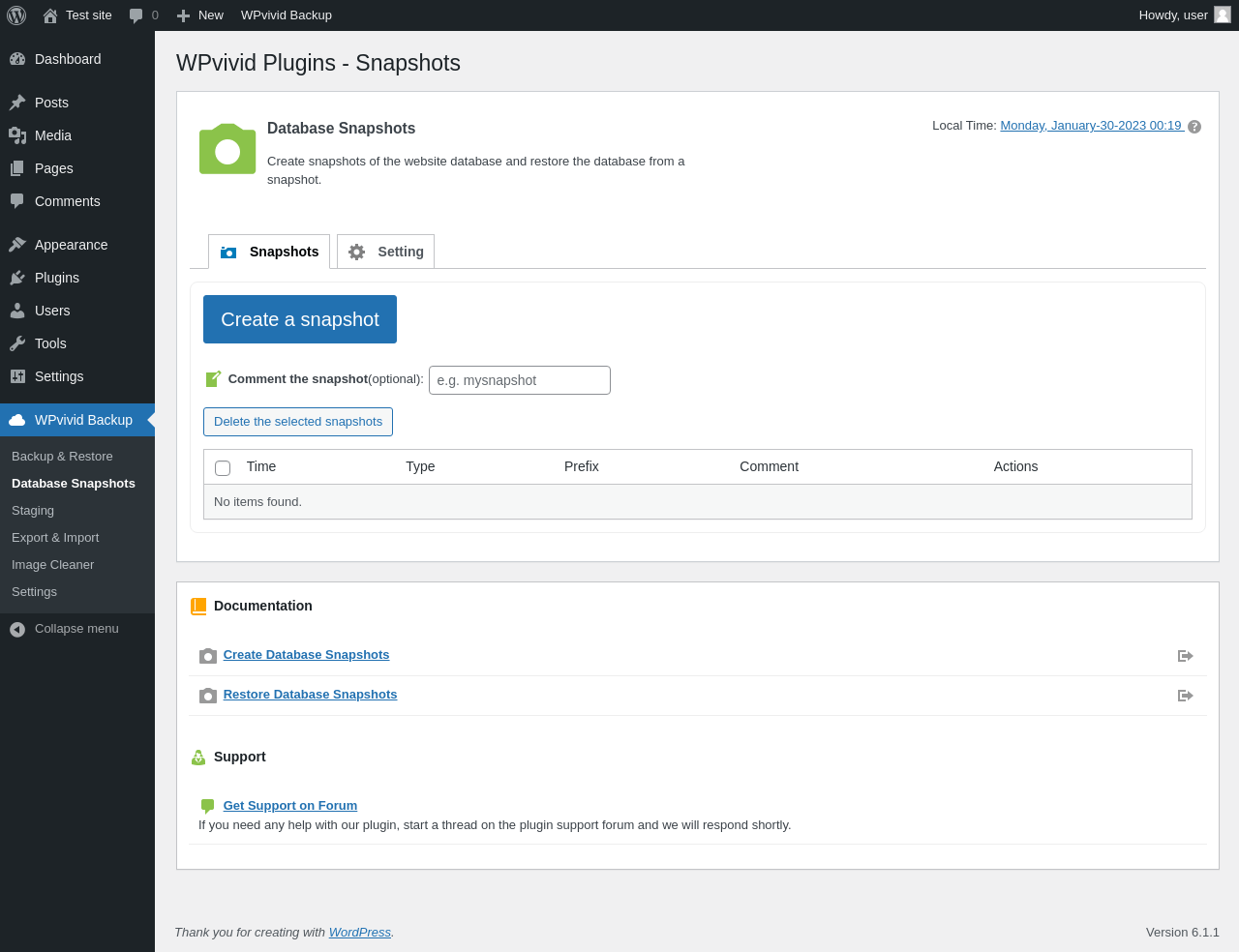The image size is (1239, 952).
Task: Open the Create Database Snapshots documentation link
Action: [x=306, y=655]
